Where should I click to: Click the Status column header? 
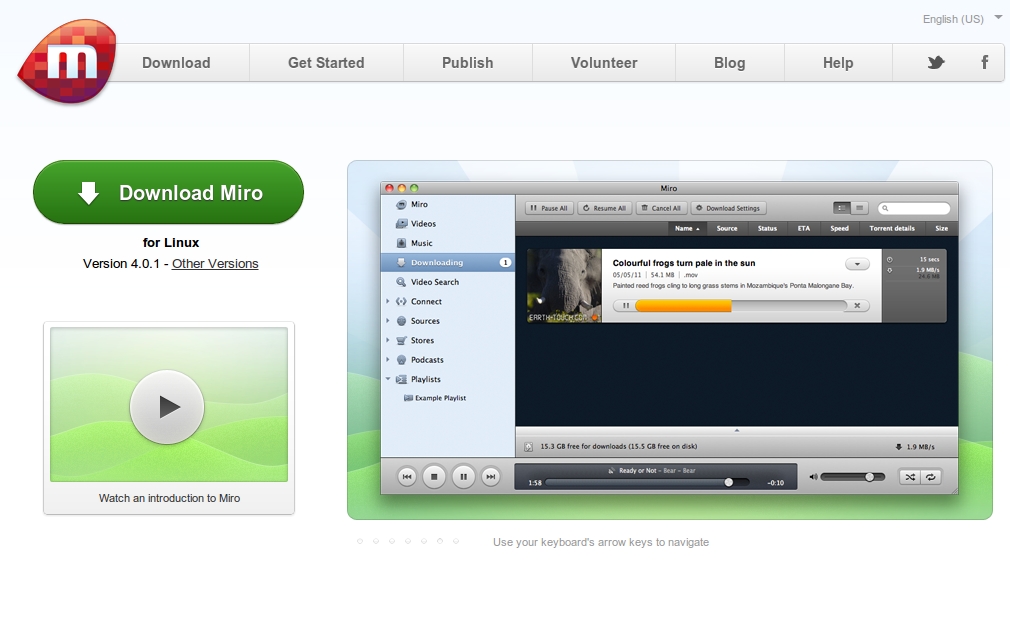767,228
